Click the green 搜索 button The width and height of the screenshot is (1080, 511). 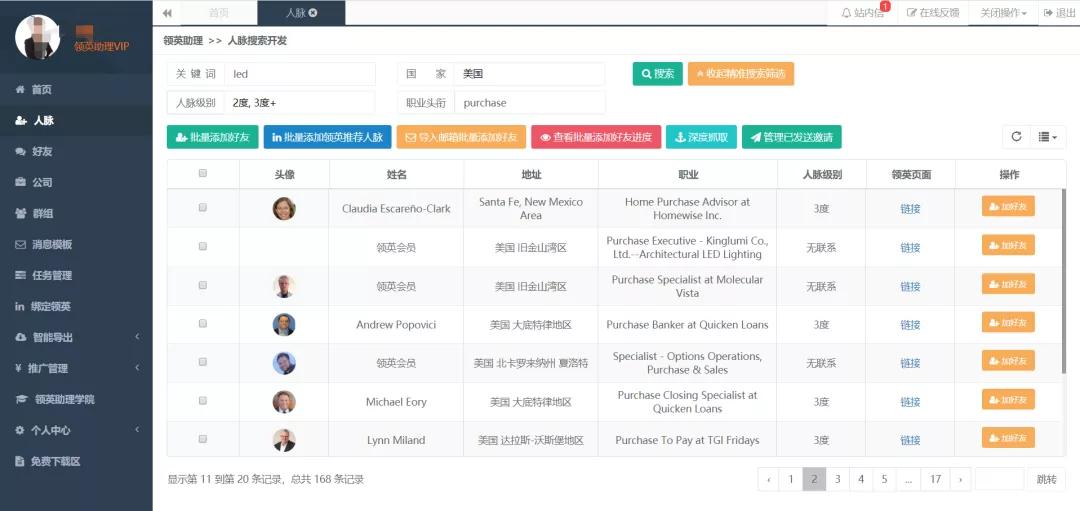pos(658,74)
